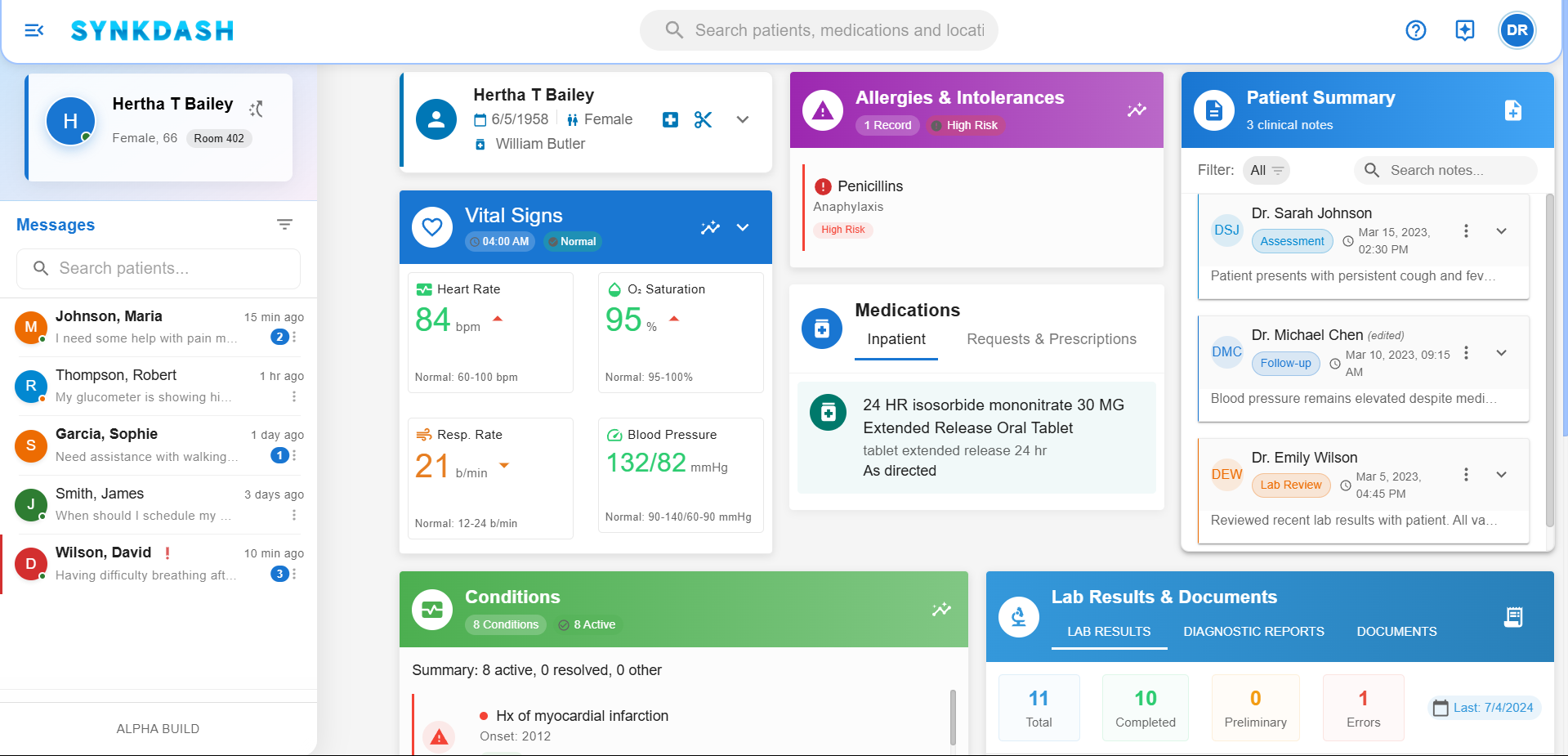The width and height of the screenshot is (1568, 756).
Task: Click the Penicillins allergy entry
Action: [976, 208]
